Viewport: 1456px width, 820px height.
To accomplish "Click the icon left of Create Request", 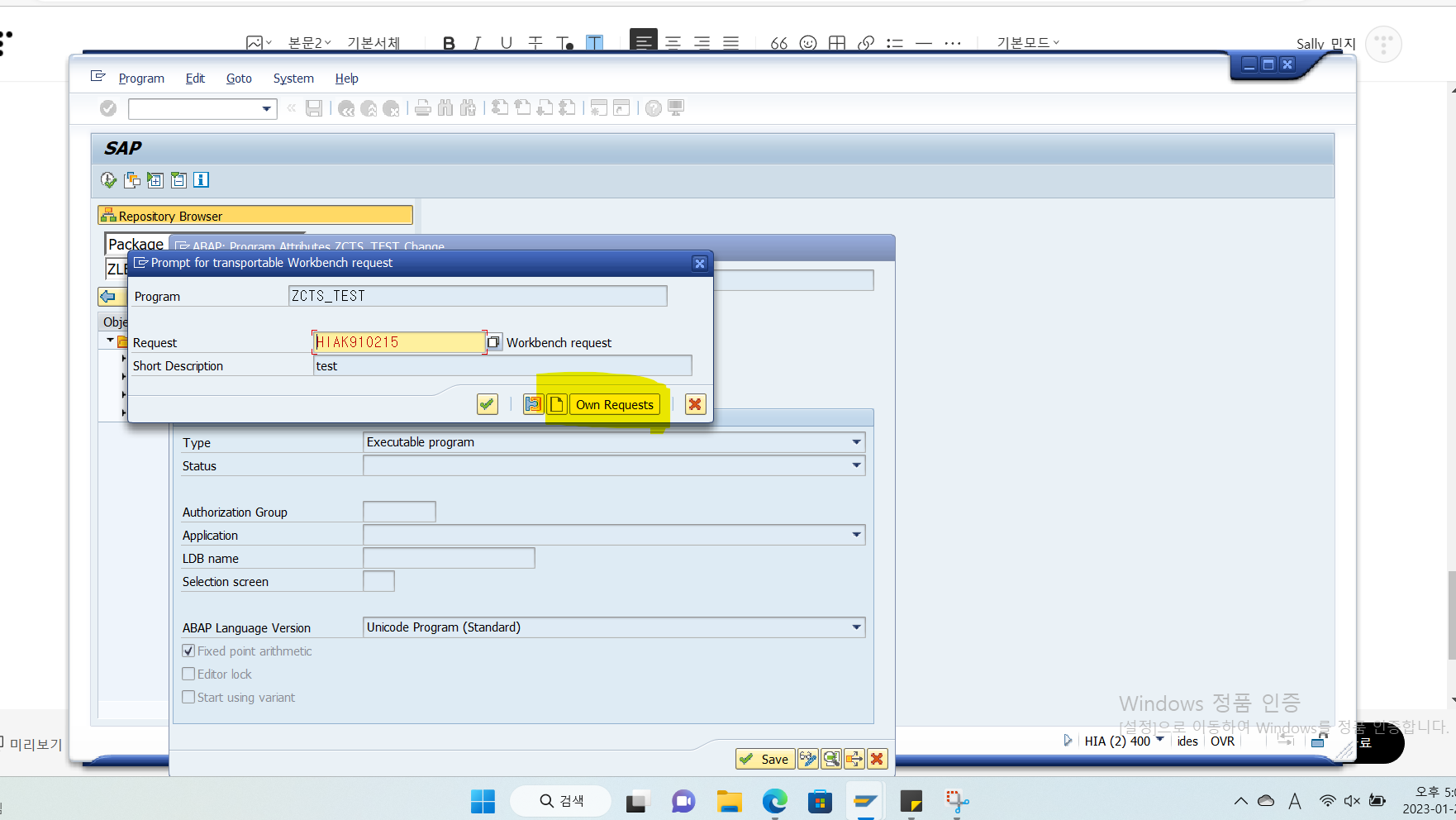I will [x=533, y=404].
